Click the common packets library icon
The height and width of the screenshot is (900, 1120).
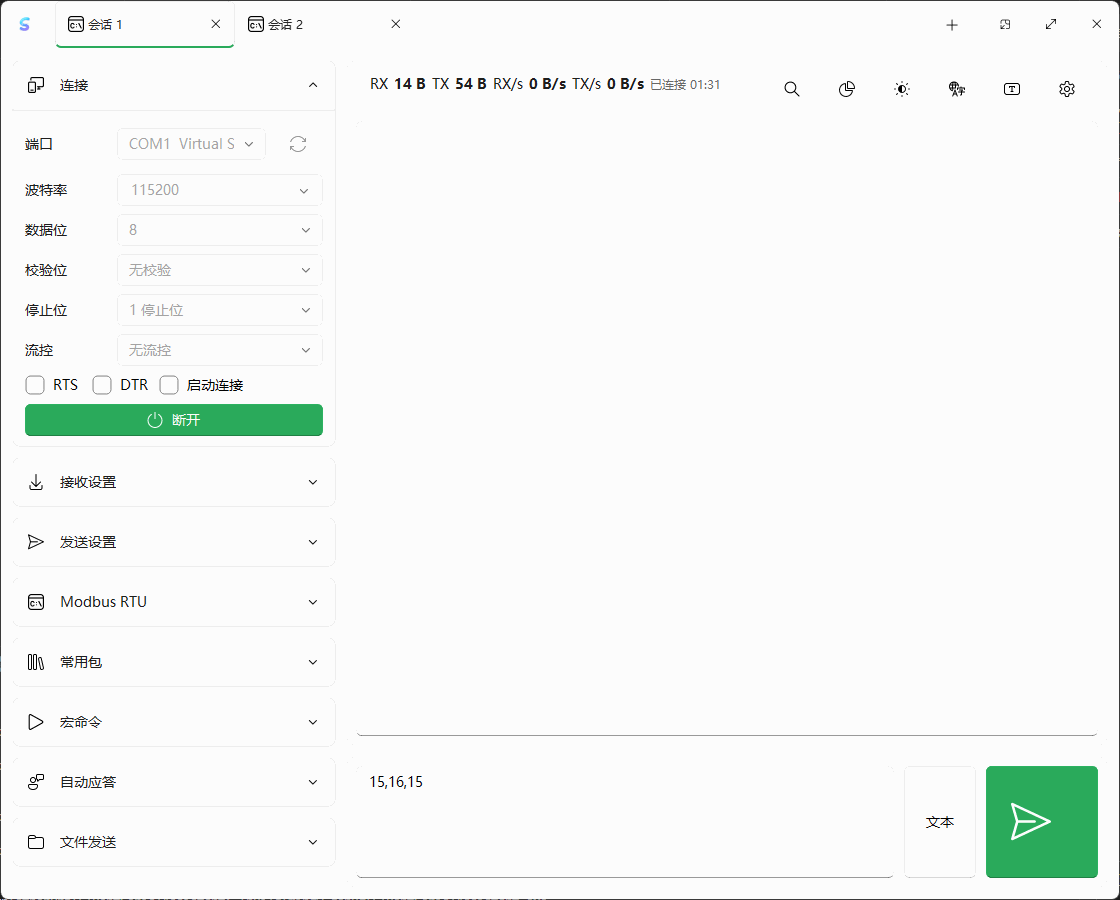36,662
